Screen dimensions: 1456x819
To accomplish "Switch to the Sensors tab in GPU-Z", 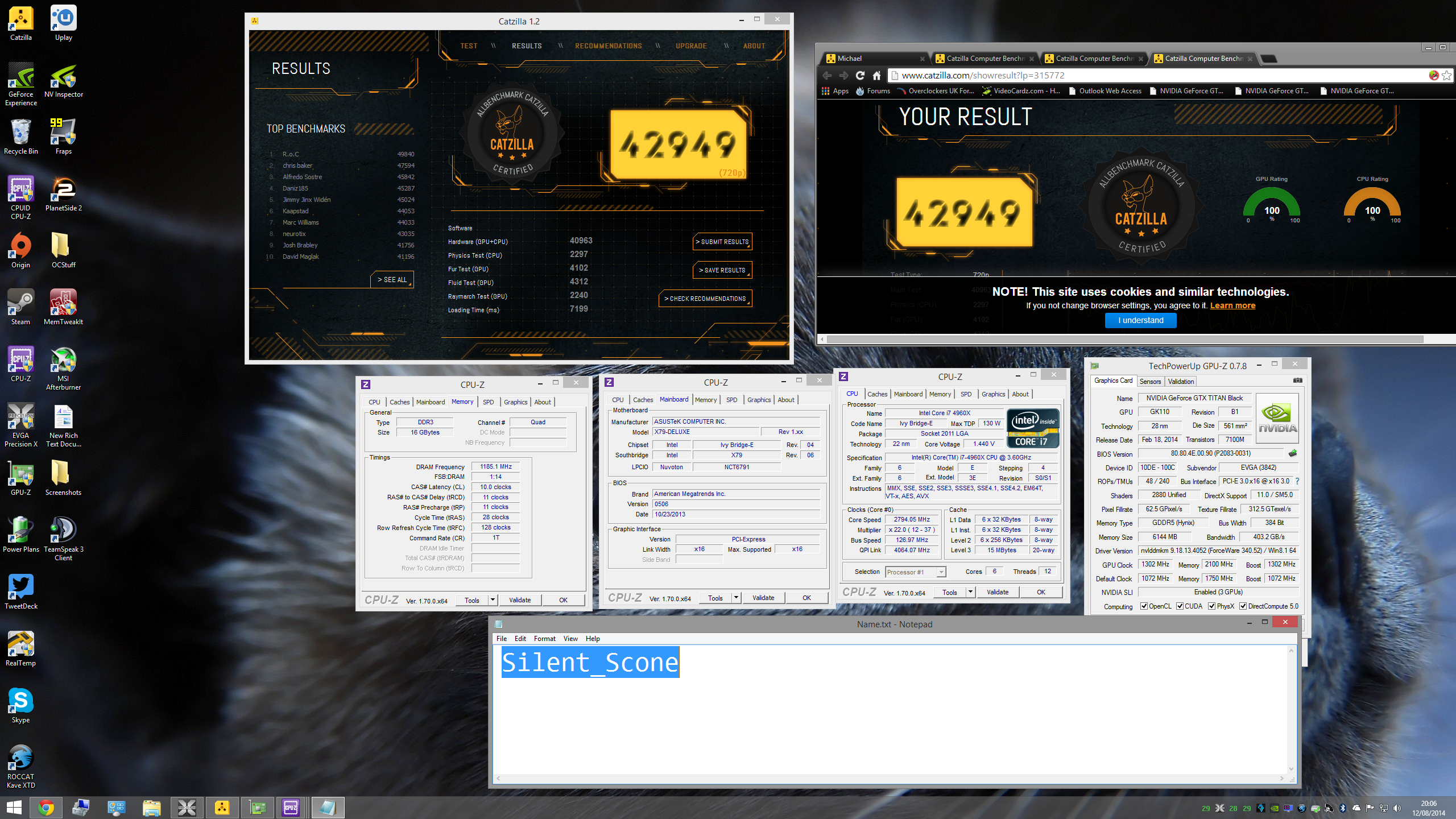I will pyautogui.click(x=1150, y=382).
